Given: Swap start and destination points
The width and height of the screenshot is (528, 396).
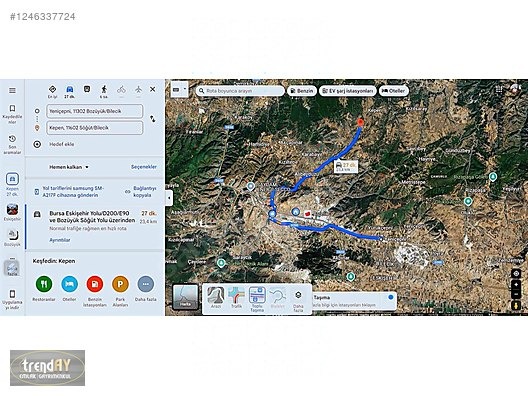Looking at the screenshot, I should [153, 119].
